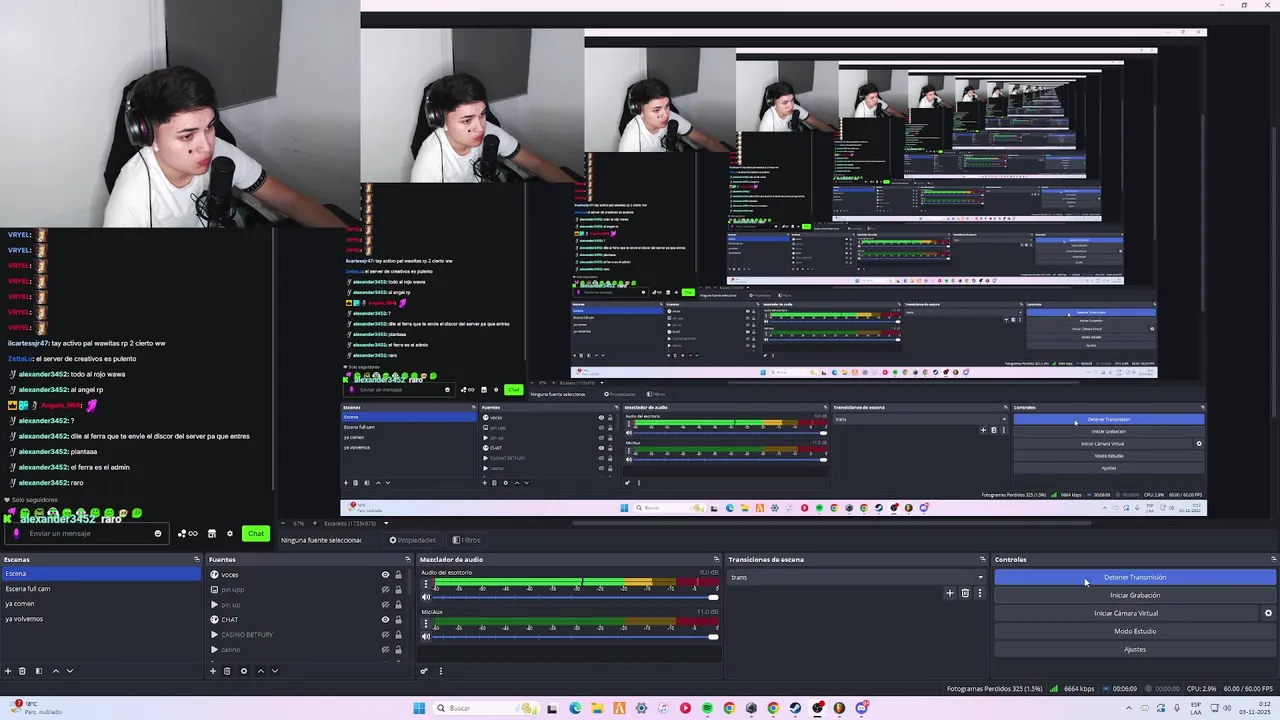
Task: Mute Mic/Aux speaker icon
Action: (426, 636)
